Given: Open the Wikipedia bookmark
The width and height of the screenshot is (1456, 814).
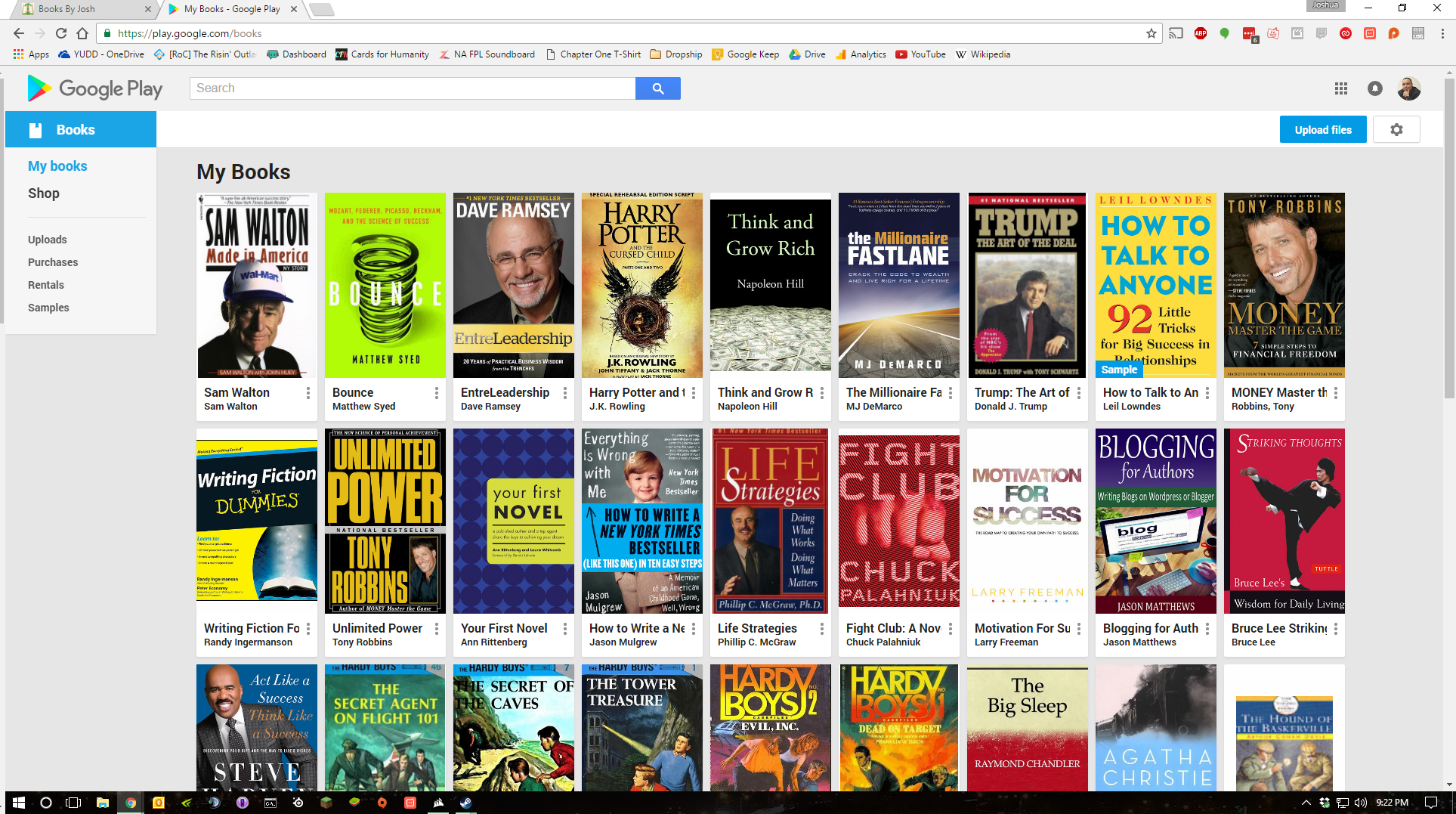Looking at the screenshot, I should (983, 54).
